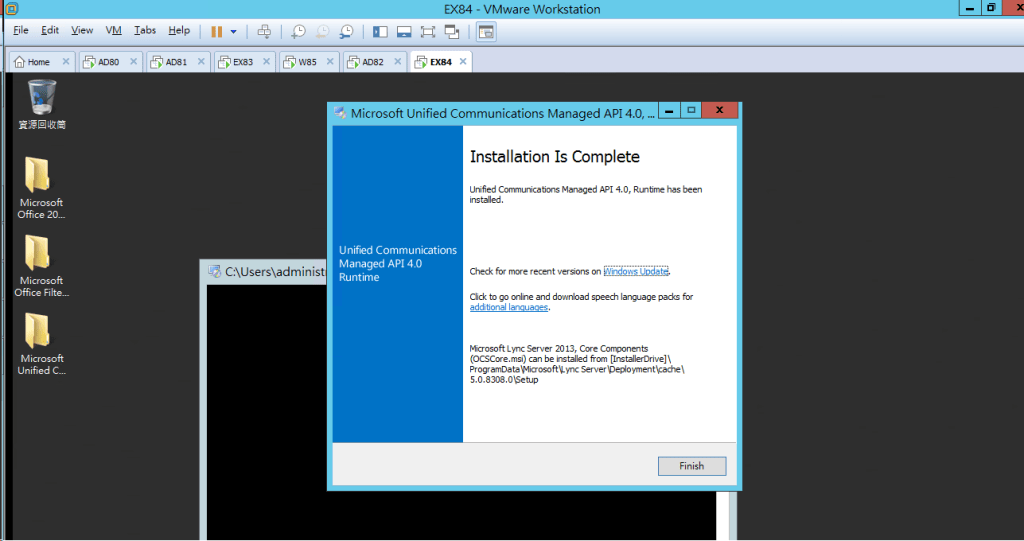
Task: Click the Revert to snapshot icon
Action: 322,31
